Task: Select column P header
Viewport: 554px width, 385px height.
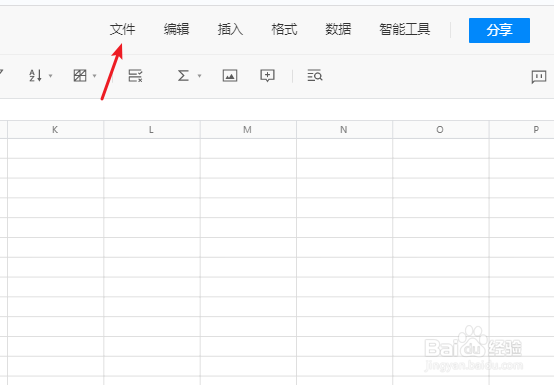Action: 522,130
